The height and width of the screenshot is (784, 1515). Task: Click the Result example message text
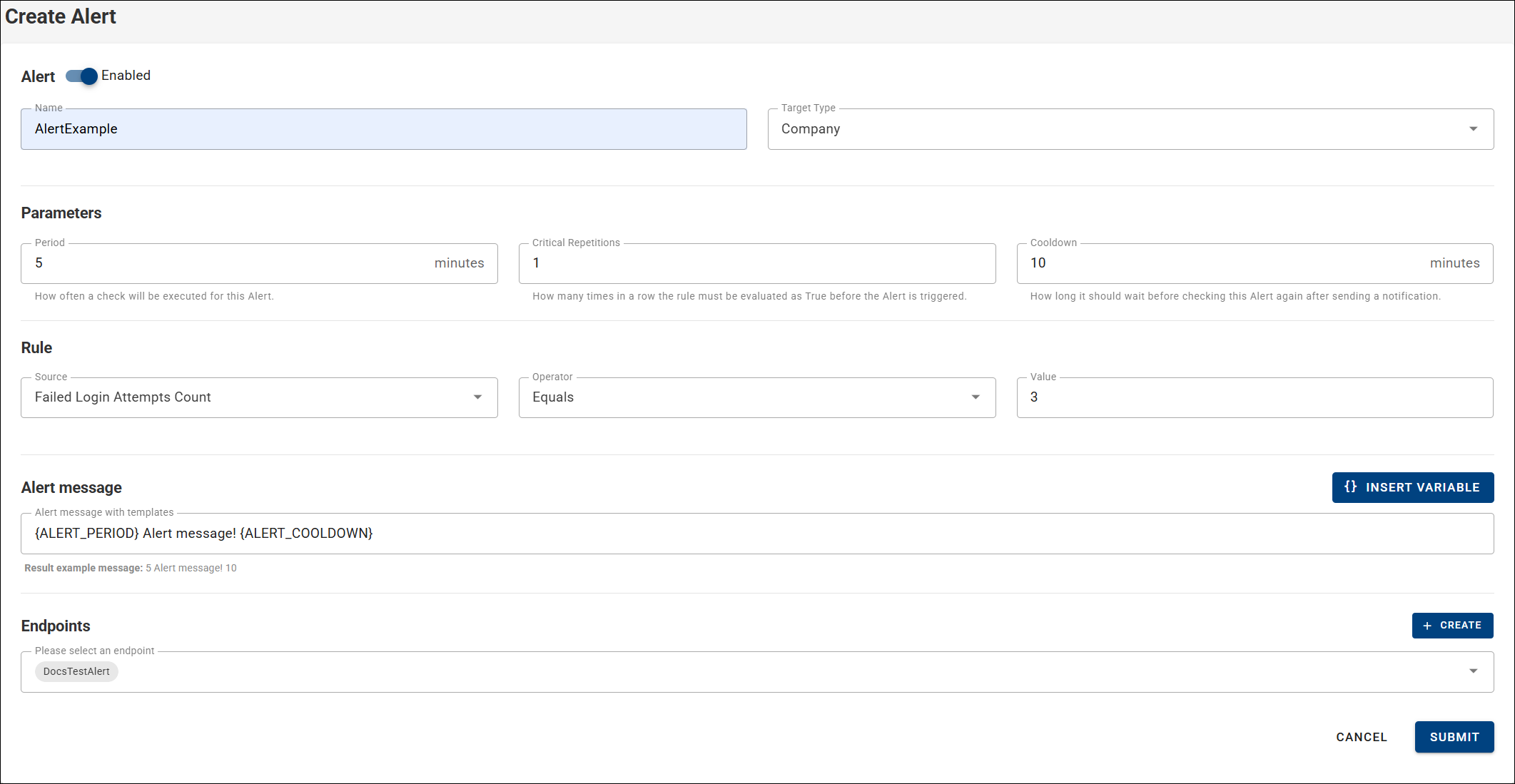(131, 568)
